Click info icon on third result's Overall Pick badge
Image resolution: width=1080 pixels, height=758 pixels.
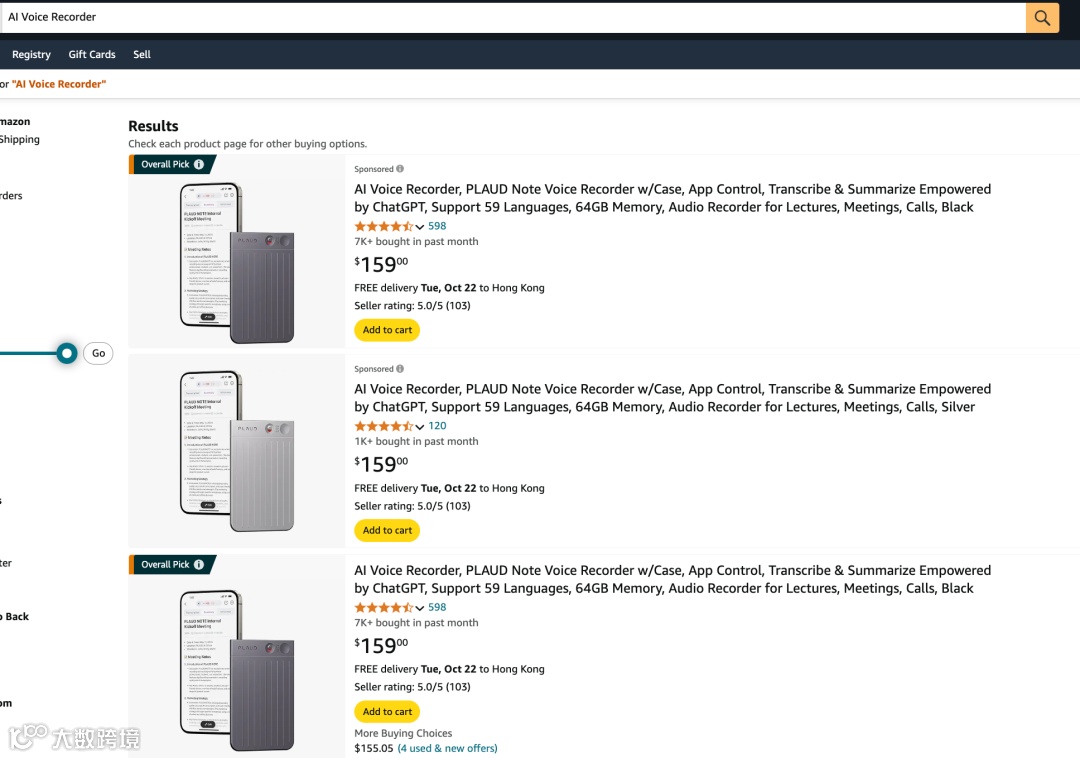click(x=199, y=565)
